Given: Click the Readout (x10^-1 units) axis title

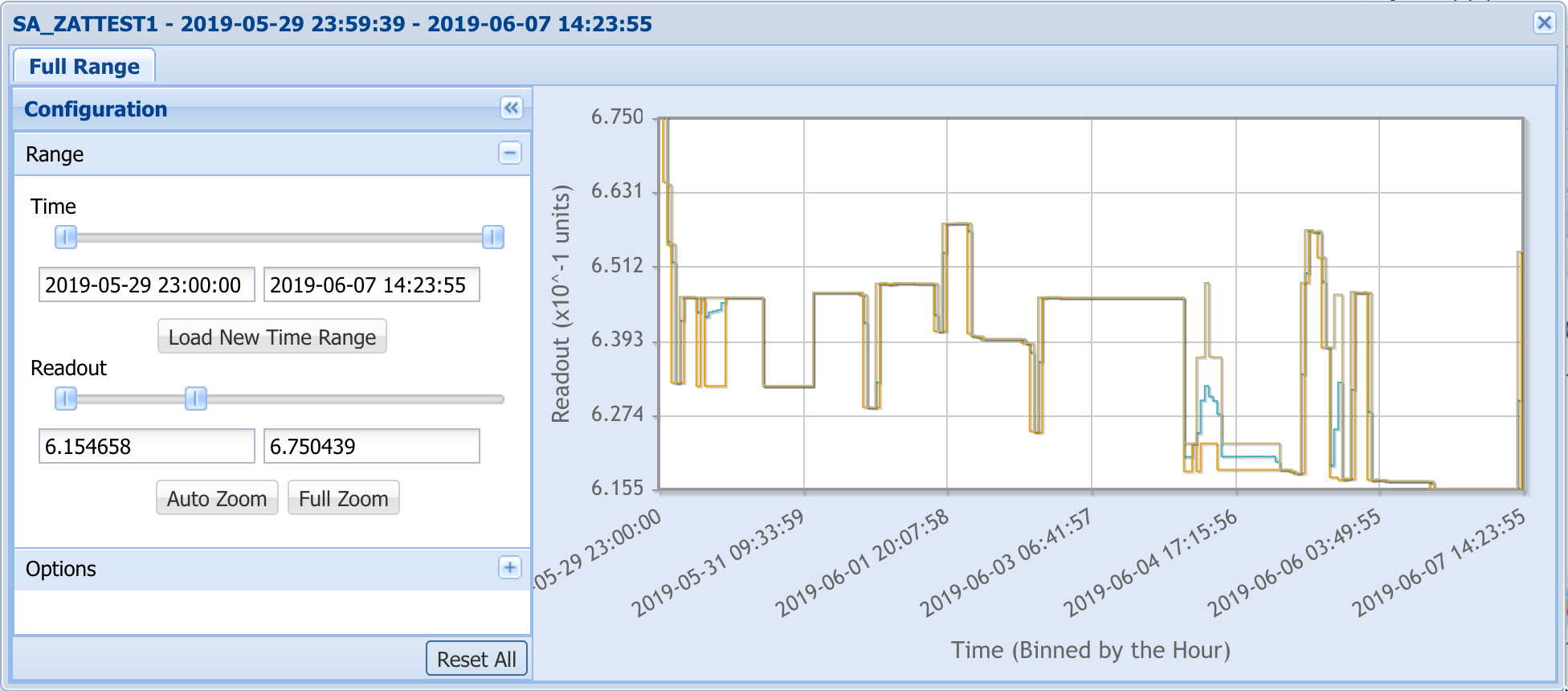Looking at the screenshot, I should pyautogui.click(x=561, y=304).
